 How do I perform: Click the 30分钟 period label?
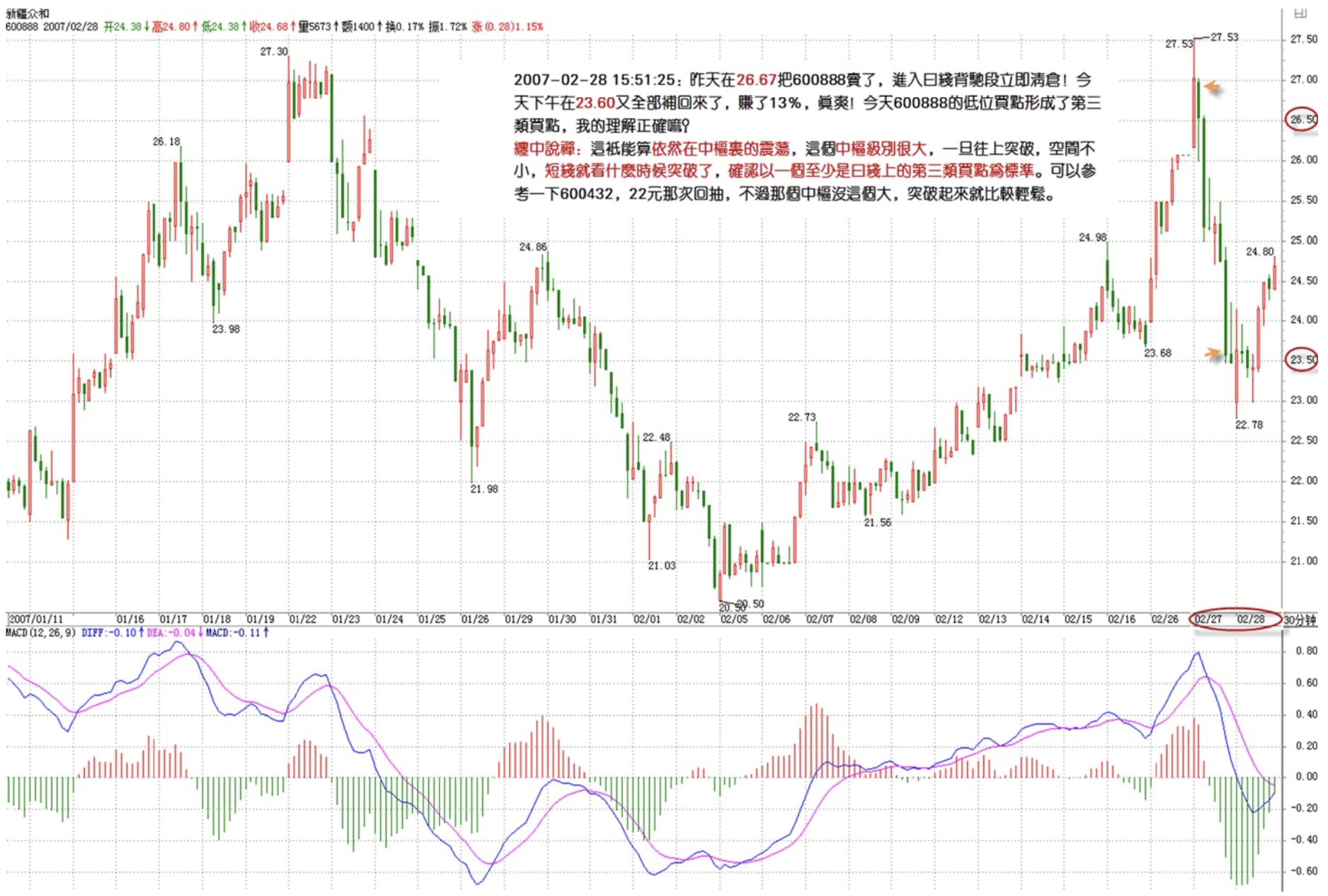coord(1300,620)
